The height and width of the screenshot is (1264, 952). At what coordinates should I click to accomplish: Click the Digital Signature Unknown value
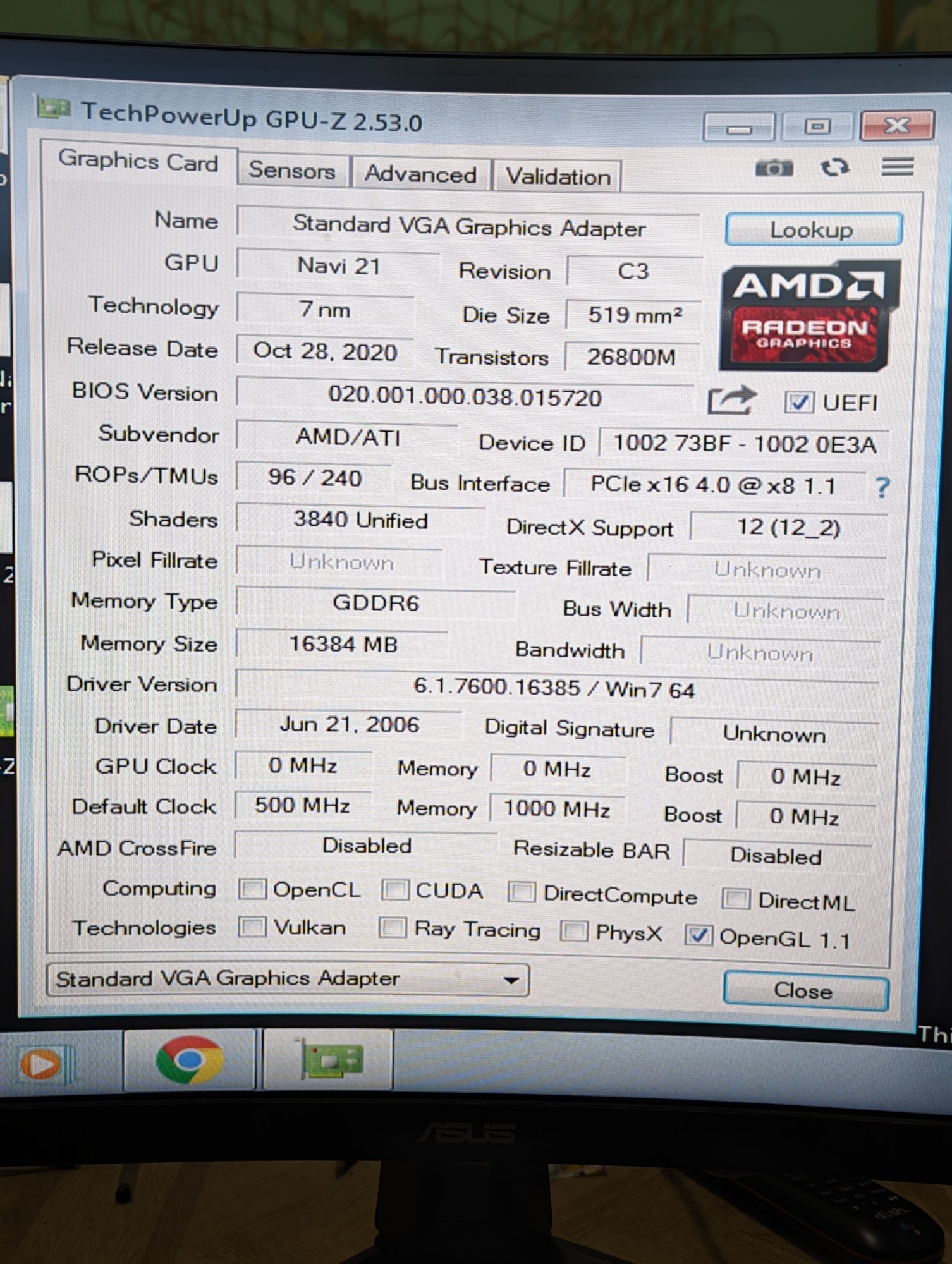coord(774,734)
